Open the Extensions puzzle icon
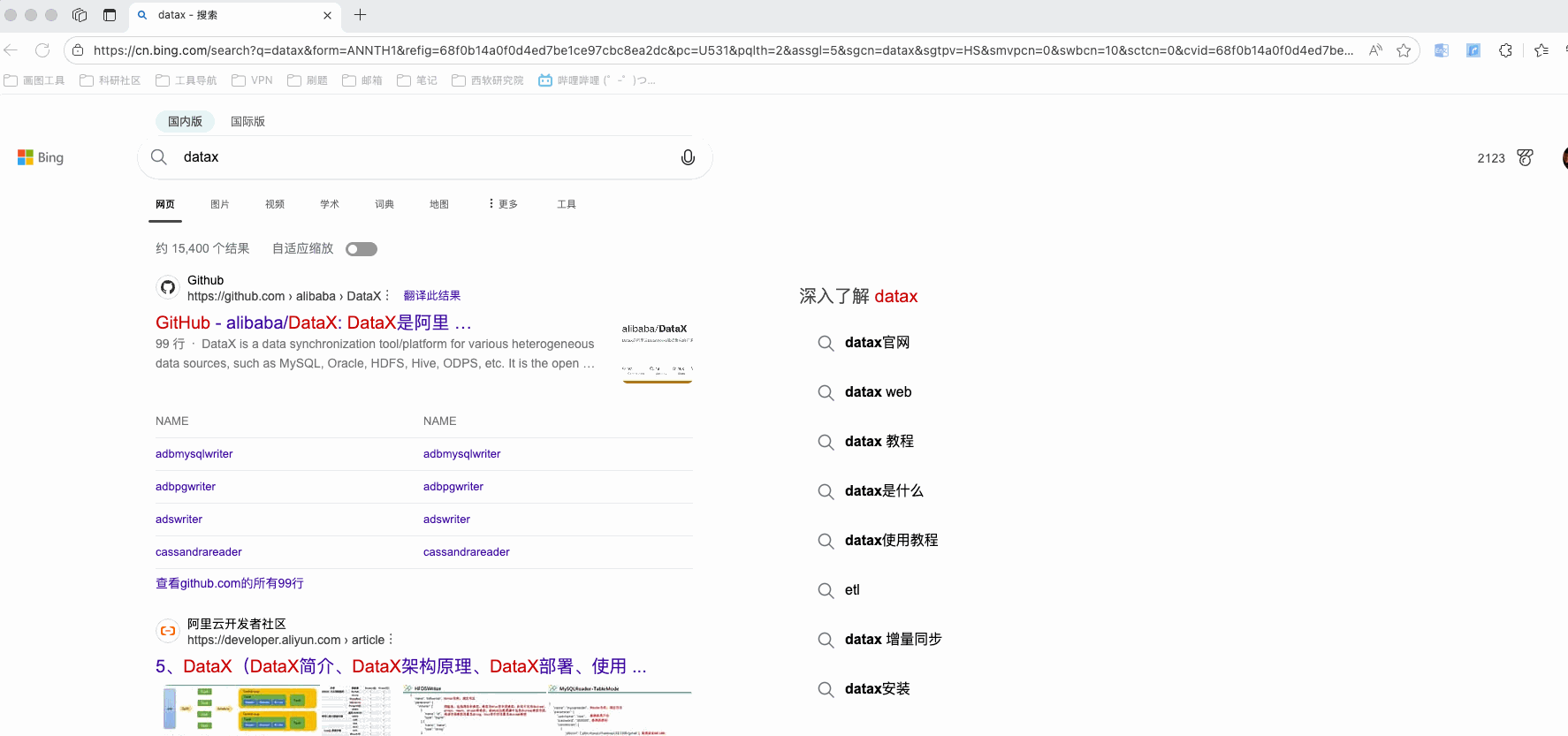Image resolution: width=1568 pixels, height=736 pixels. pyautogui.click(x=1506, y=50)
